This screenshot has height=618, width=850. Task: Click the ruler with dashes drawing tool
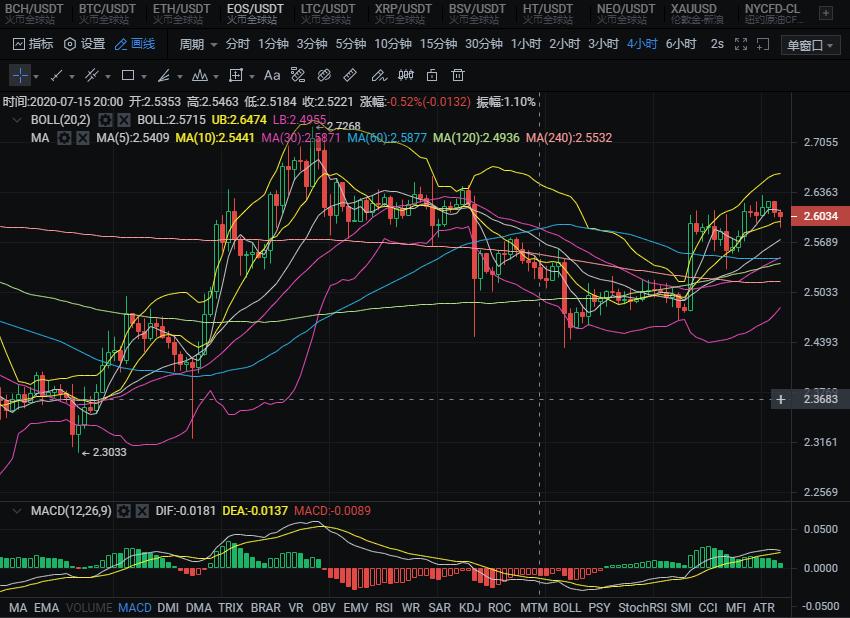coord(298,75)
